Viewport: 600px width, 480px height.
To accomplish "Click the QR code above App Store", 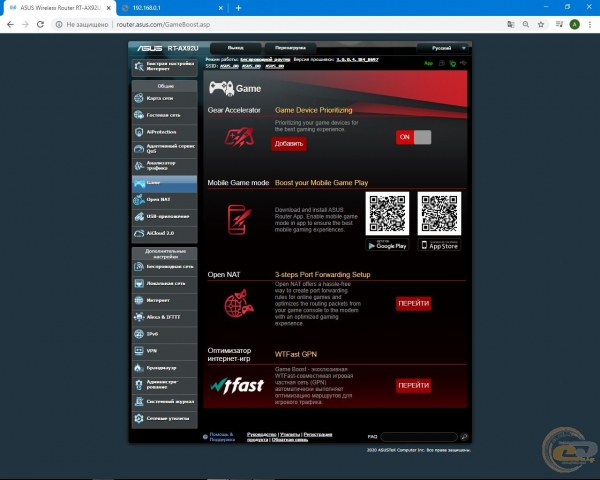I will (x=439, y=214).
